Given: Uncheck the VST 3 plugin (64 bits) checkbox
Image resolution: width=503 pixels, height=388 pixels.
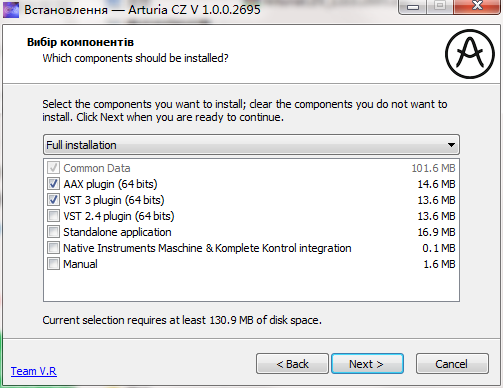Looking at the screenshot, I should click(53, 200).
